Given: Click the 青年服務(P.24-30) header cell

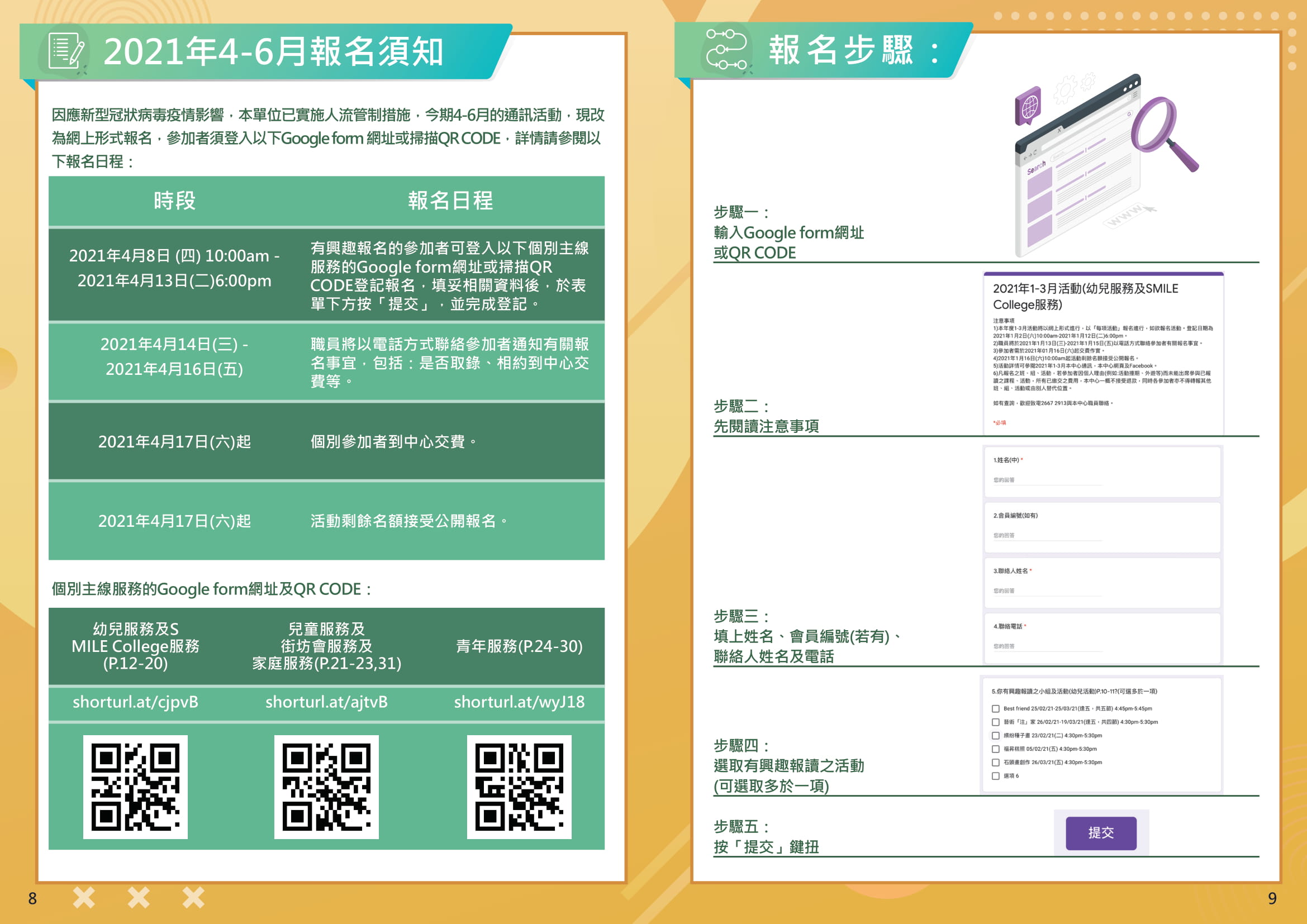Looking at the screenshot, I should [x=519, y=646].
